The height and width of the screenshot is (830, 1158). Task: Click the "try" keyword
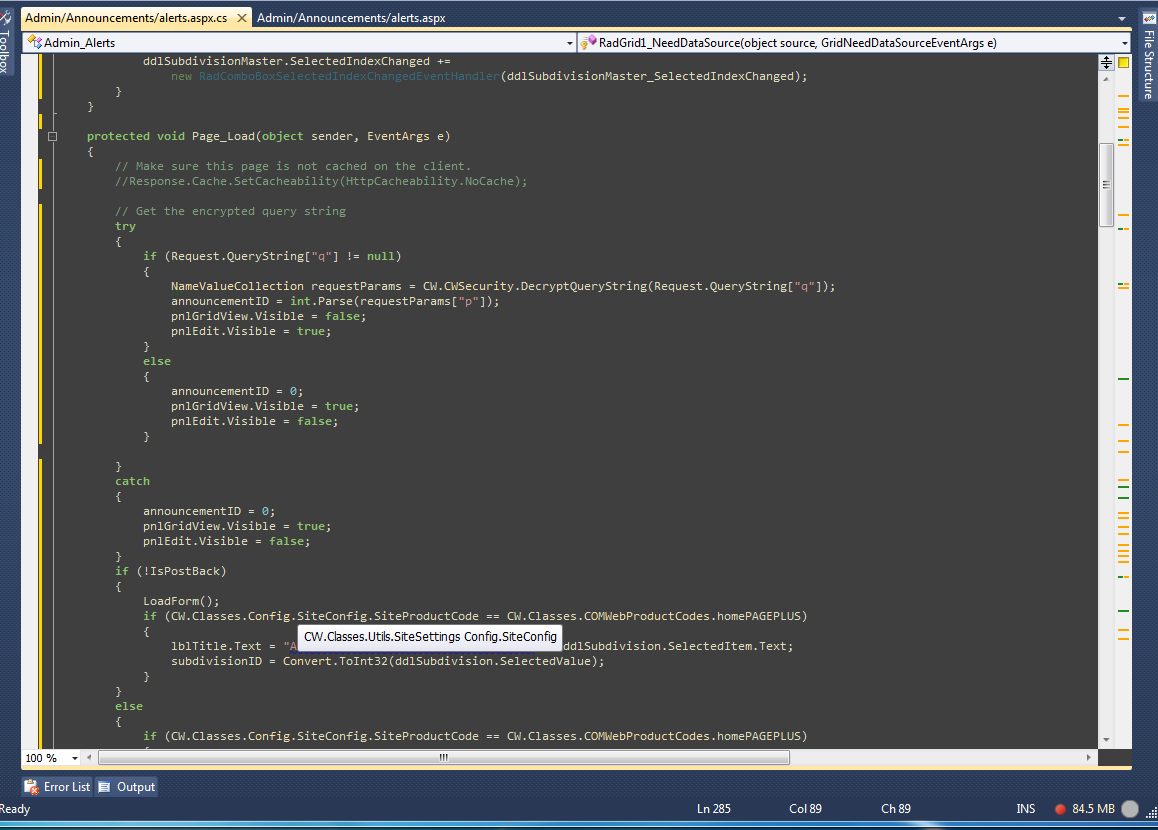126,227
